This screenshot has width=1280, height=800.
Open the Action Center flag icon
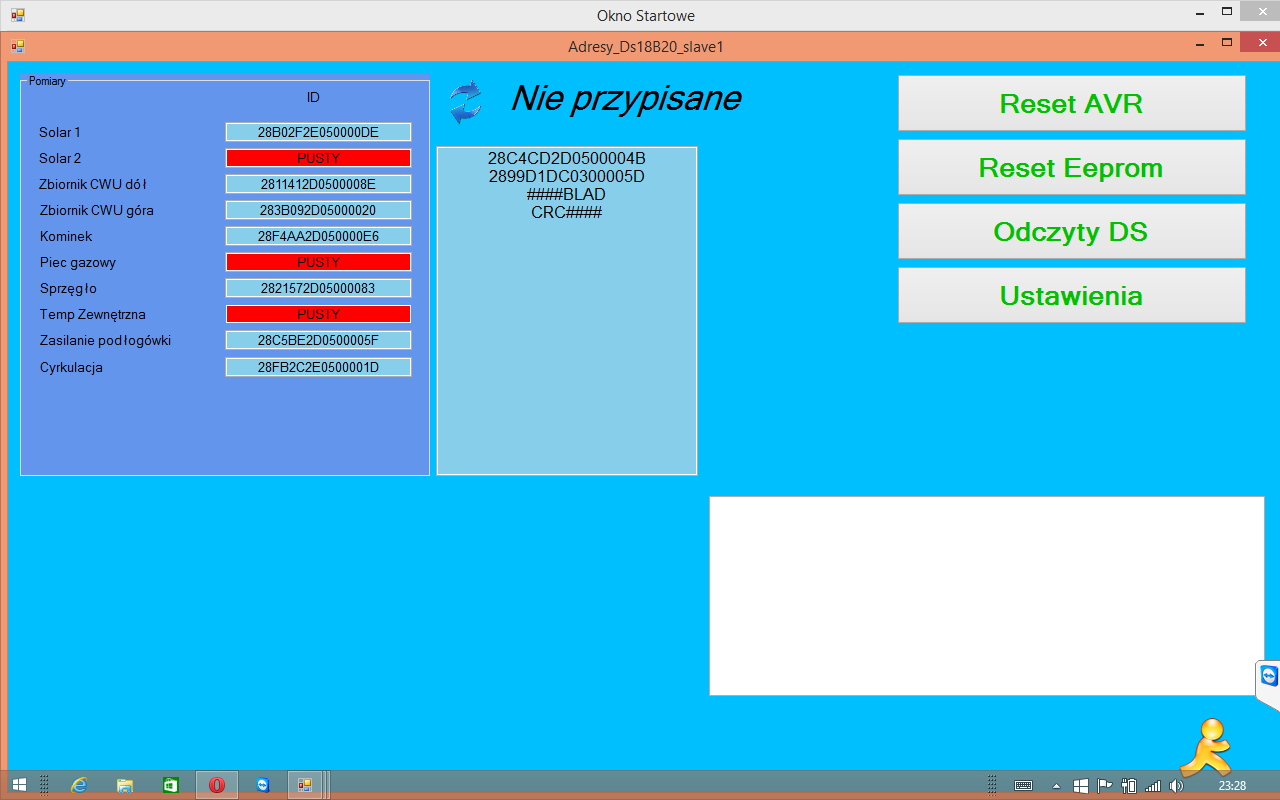1105,785
